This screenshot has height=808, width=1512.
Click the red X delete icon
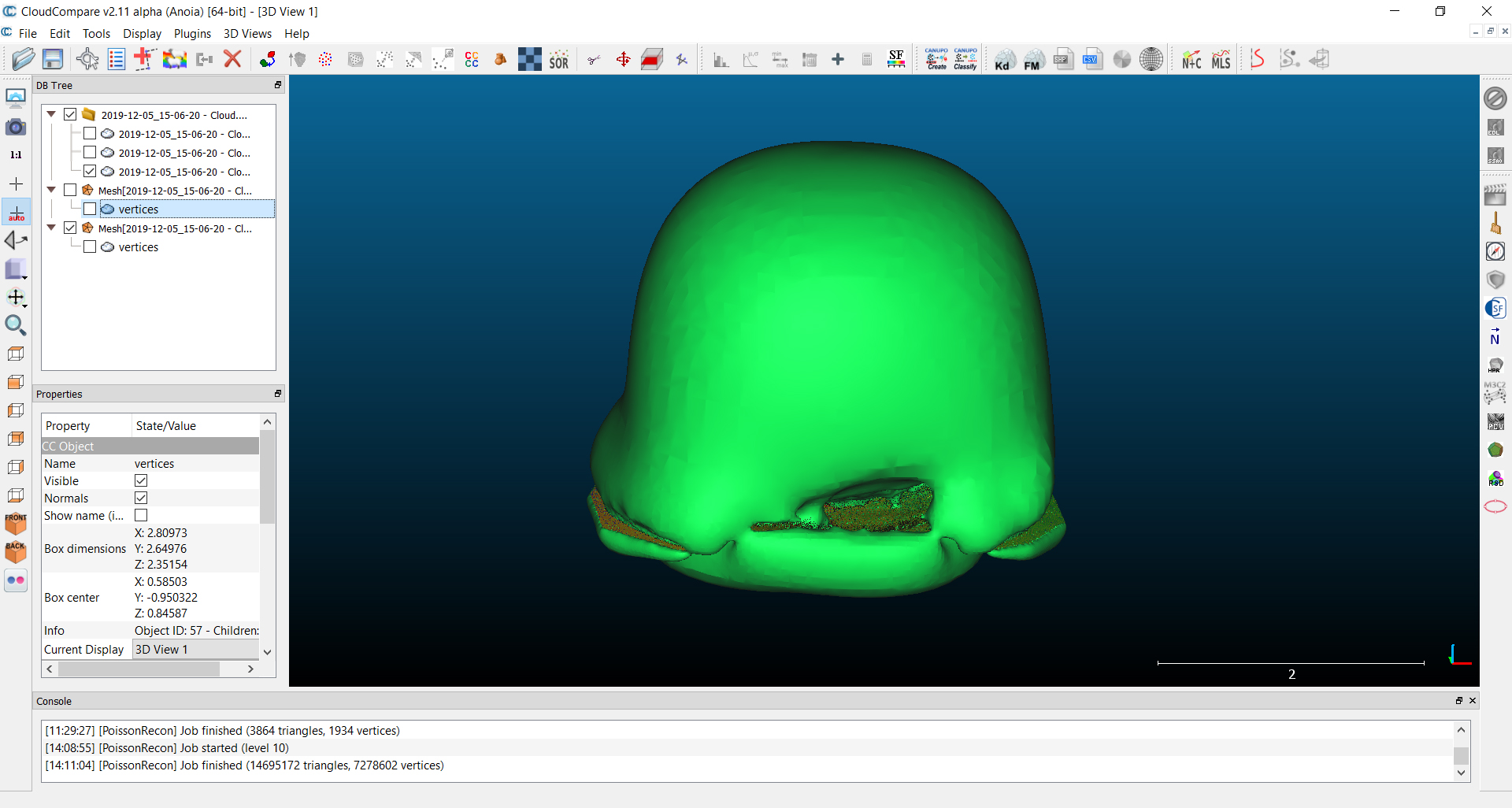[x=232, y=59]
